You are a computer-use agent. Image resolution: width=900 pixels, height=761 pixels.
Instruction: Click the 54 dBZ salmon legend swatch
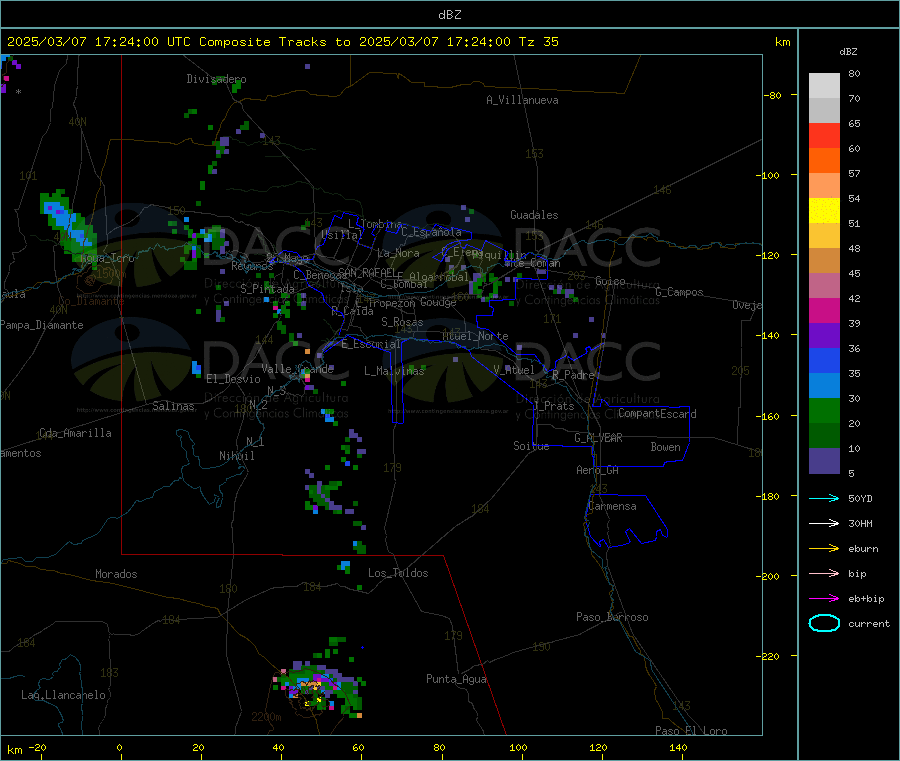(x=824, y=185)
